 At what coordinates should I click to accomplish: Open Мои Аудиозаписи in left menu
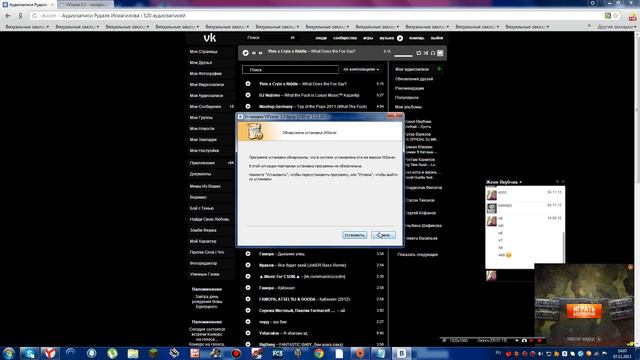pyautogui.click(x=206, y=96)
